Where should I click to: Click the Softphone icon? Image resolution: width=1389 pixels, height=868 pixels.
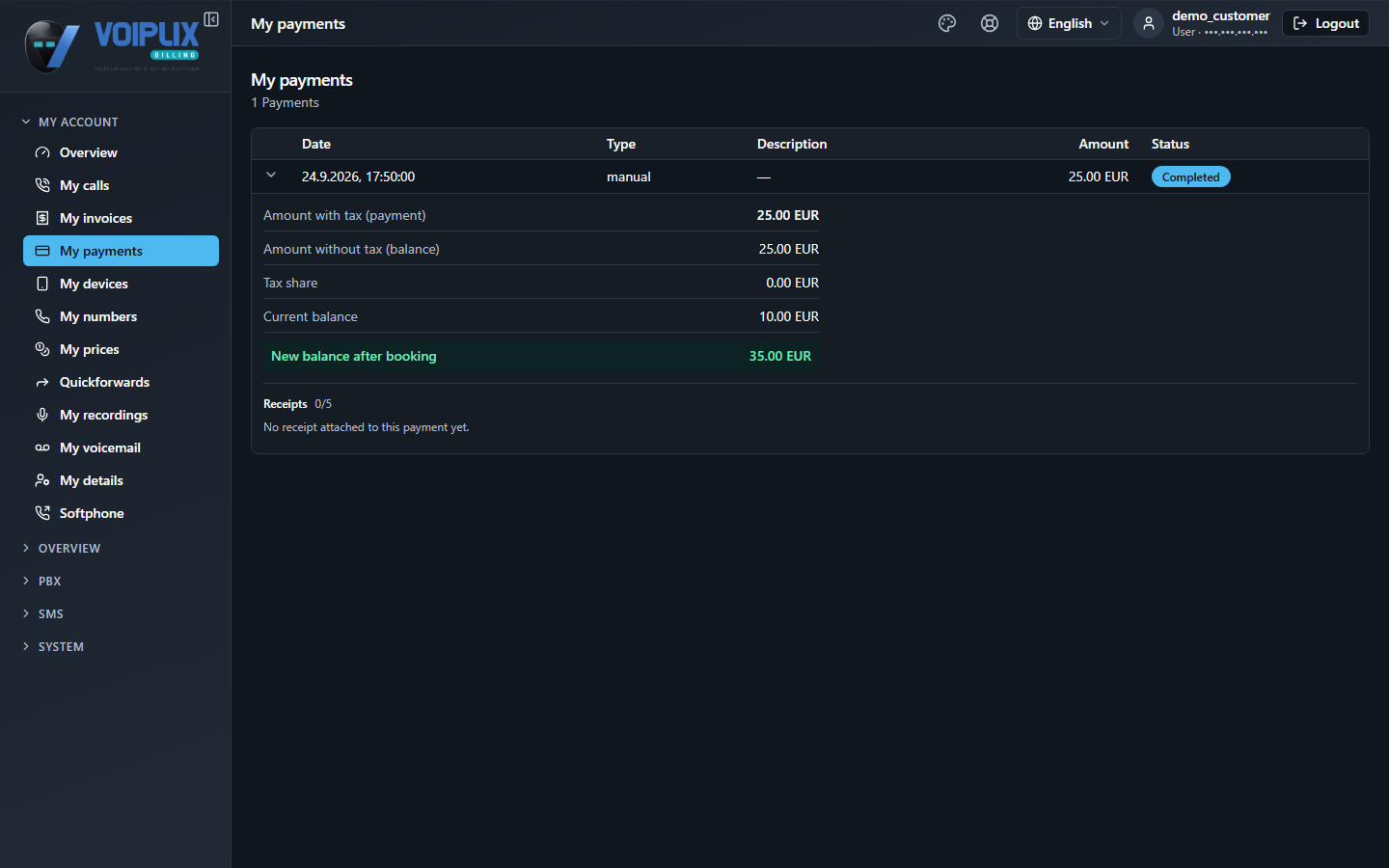42,513
